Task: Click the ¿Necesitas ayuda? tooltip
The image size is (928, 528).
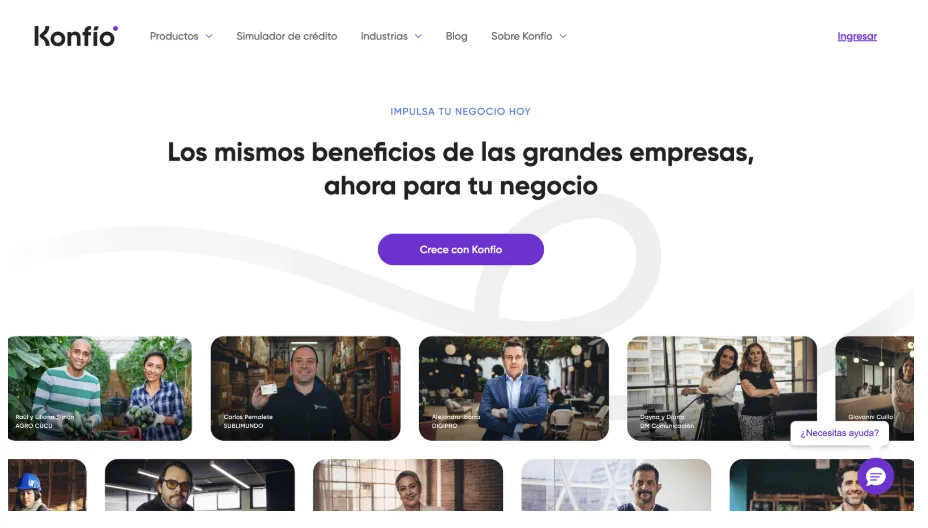Action: point(839,433)
